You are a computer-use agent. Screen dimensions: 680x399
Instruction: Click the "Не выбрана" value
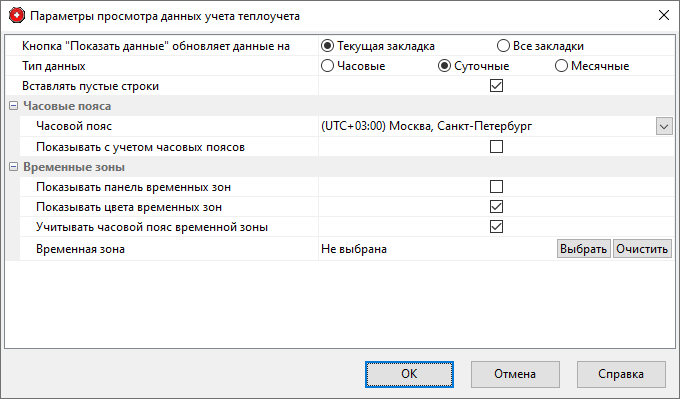pos(354,249)
